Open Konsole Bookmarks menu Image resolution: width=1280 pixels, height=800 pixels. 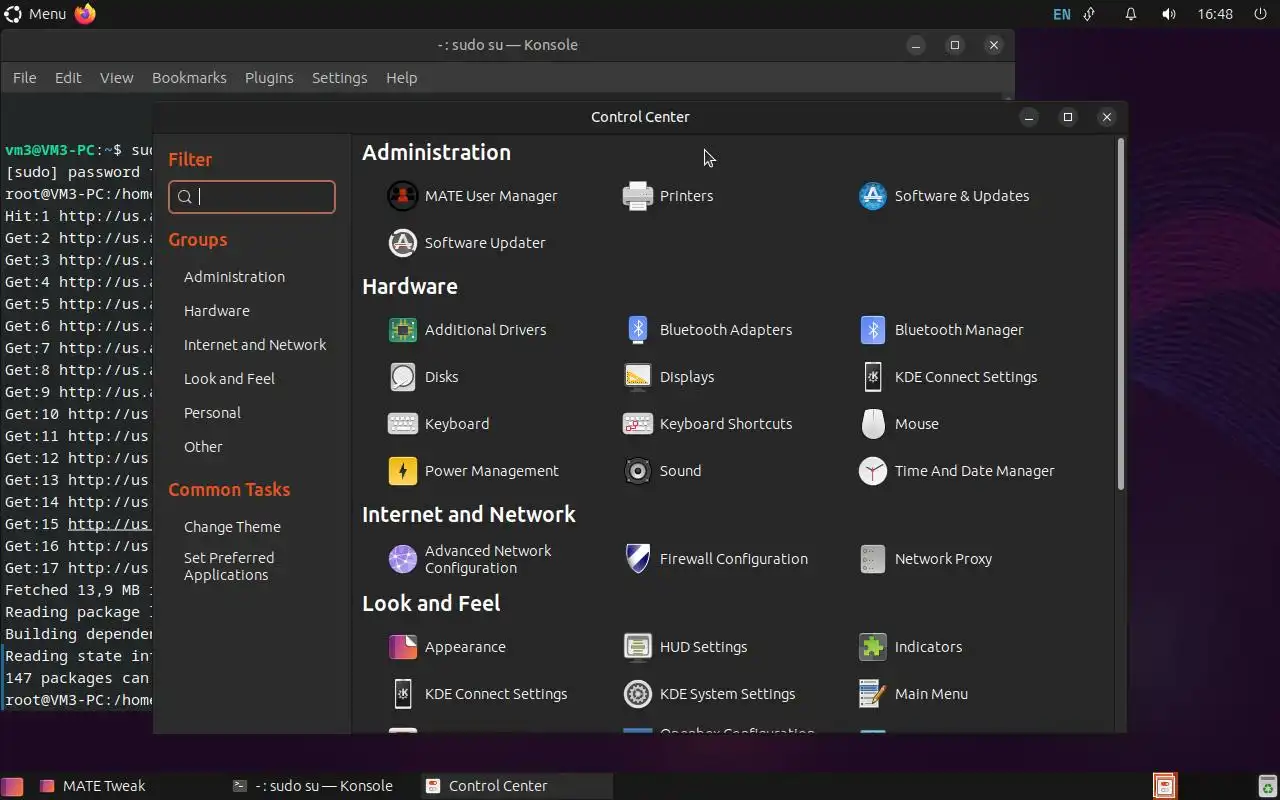(x=189, y=78)
